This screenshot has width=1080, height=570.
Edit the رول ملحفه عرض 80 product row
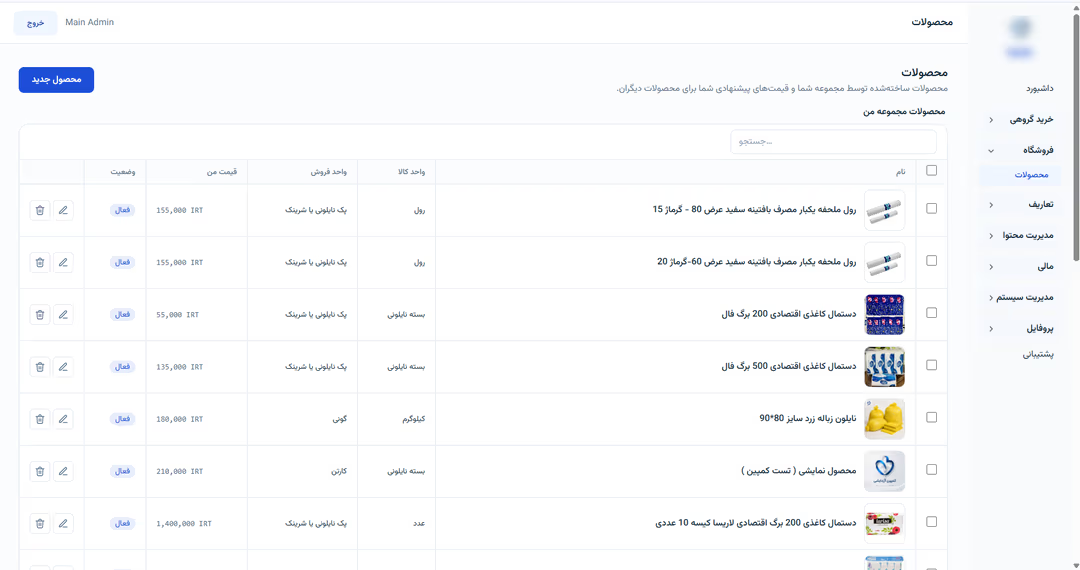pos(63,210)
